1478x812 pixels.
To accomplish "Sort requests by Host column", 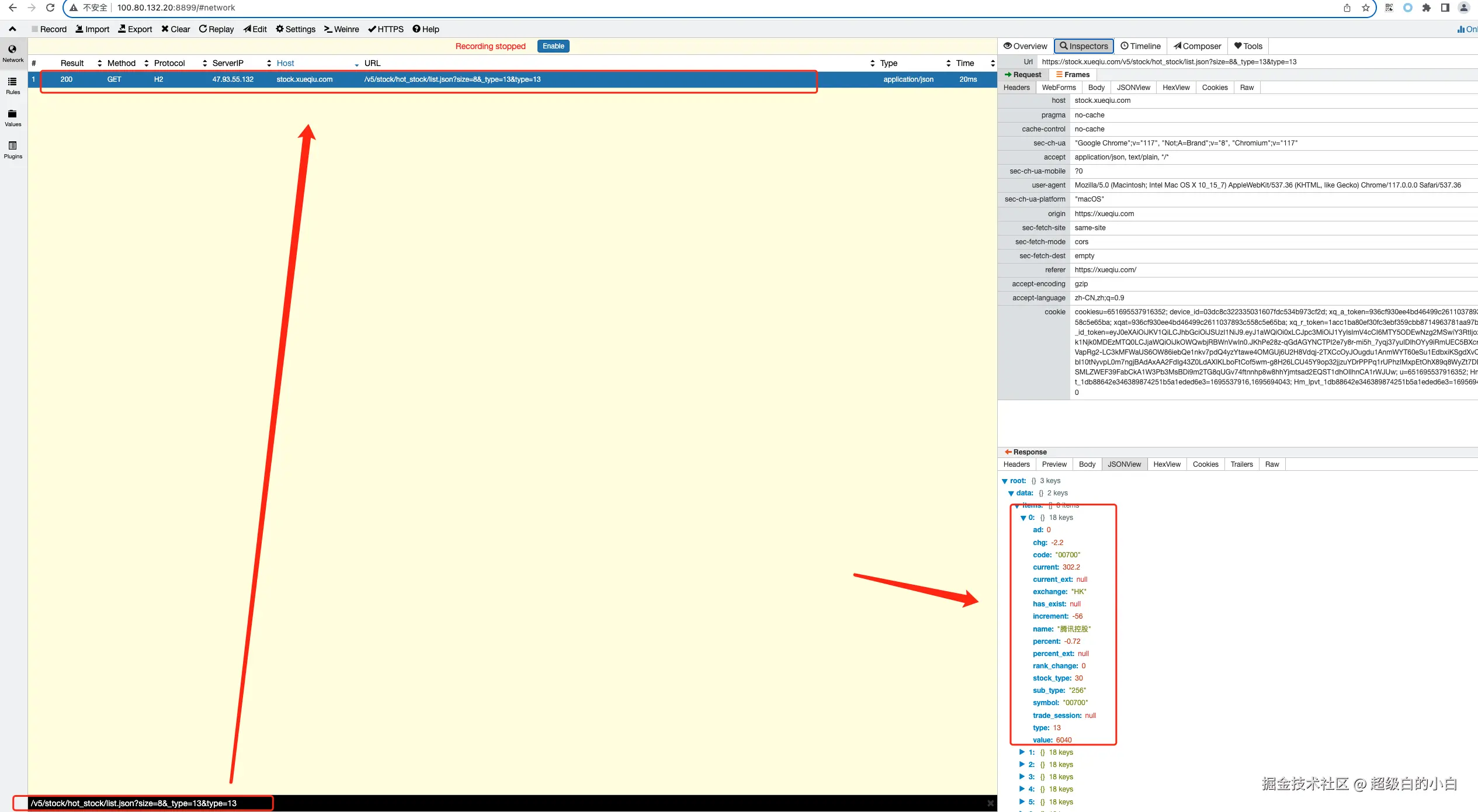I will tap(285, 63).
